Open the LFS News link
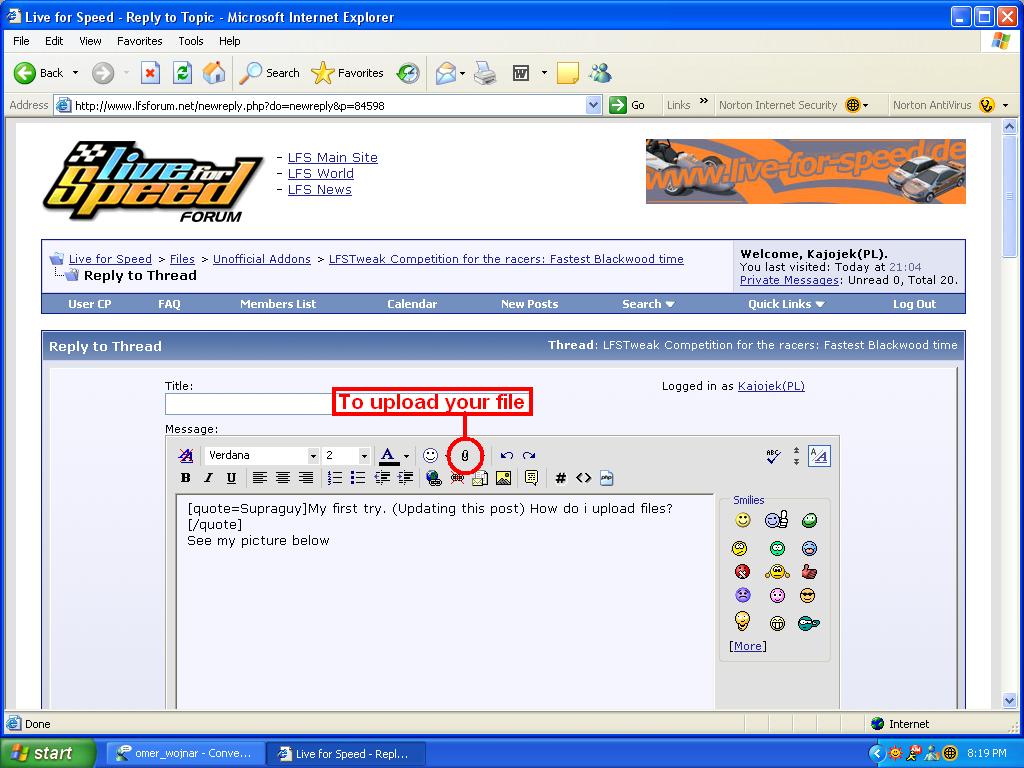Screen dimensions: 1024x768 click(x=319, y=189)
